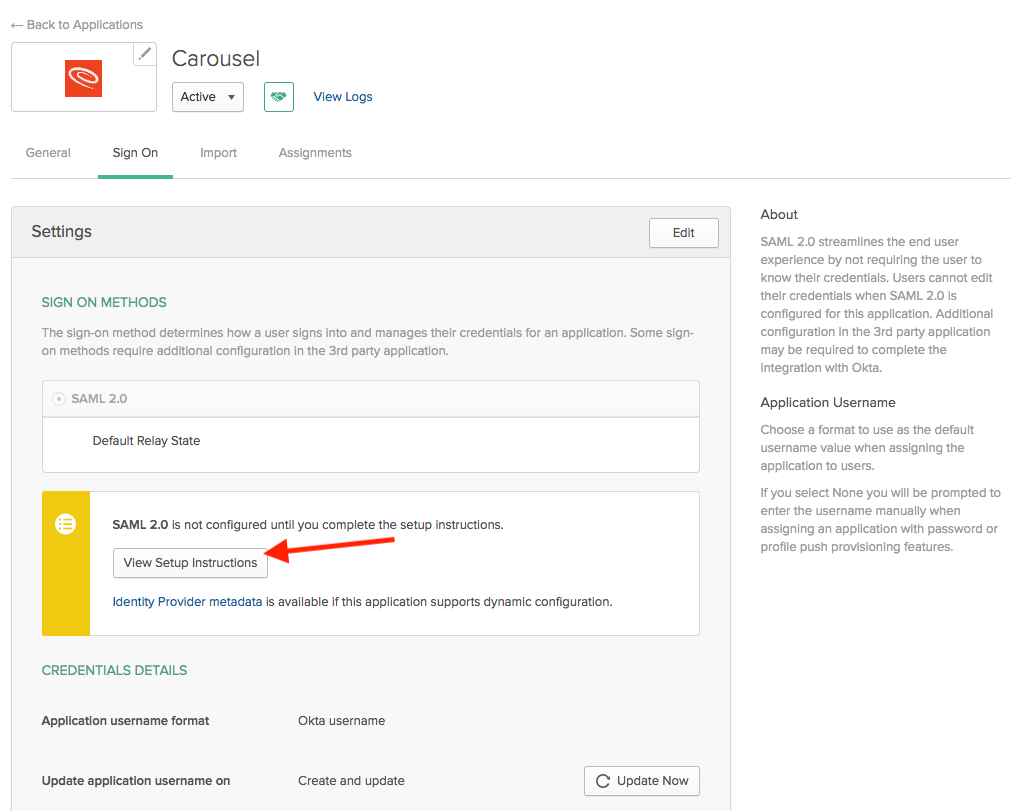This screenshot has height=811, width=1026.
Task: Click the green handshake icon button
Action: point(279,97)
